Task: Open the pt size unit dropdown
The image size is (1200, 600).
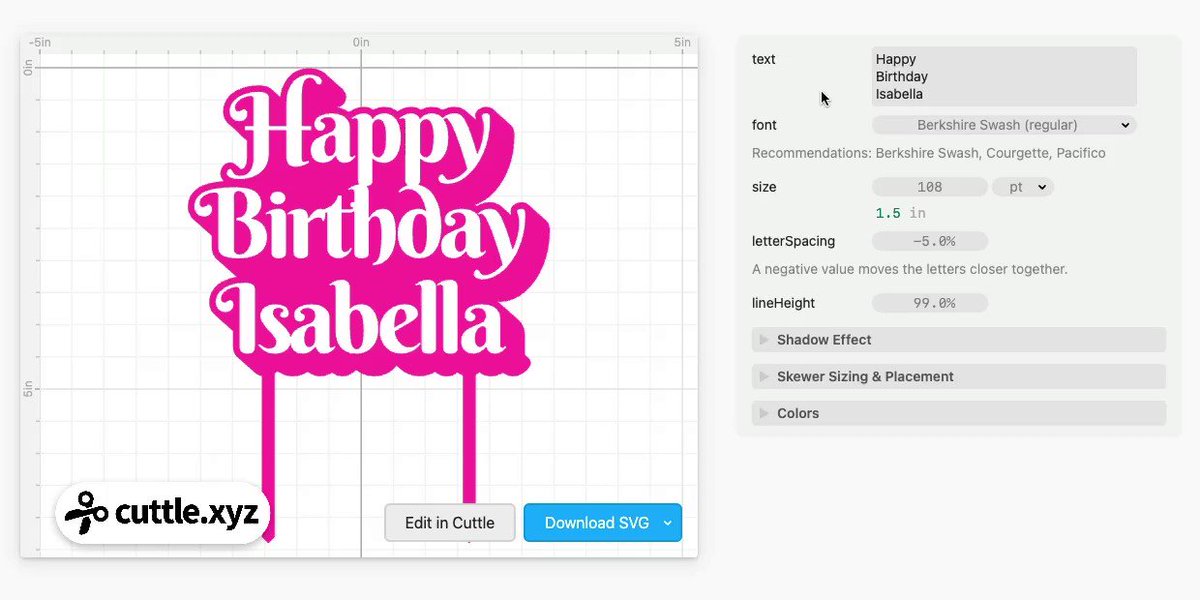Action: (x=1022, y=187)
